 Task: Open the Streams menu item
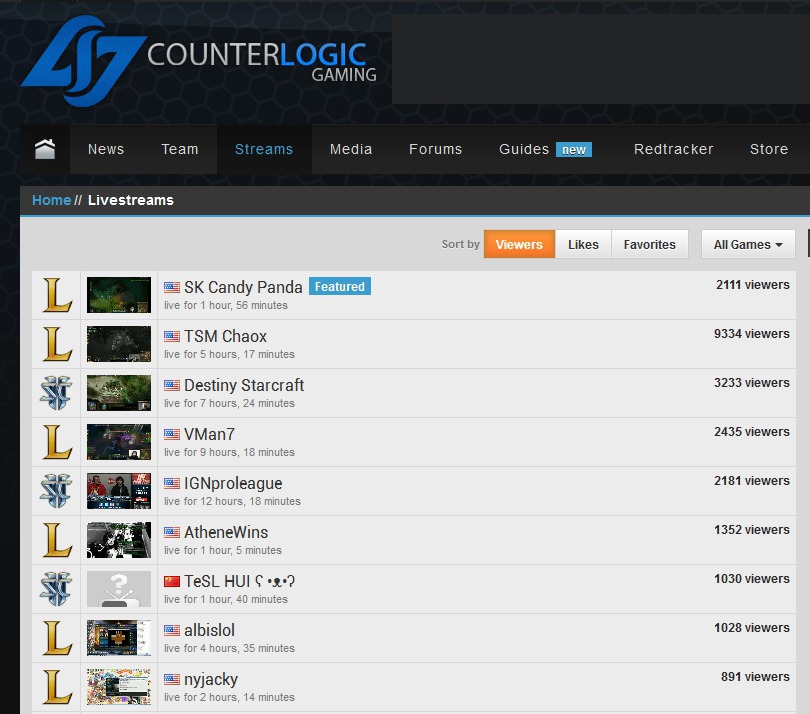(264, 149)
